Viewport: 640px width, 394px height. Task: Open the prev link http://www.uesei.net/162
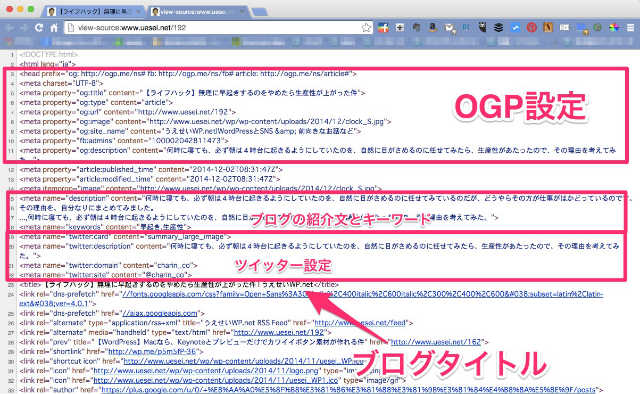tap(436, 342)
